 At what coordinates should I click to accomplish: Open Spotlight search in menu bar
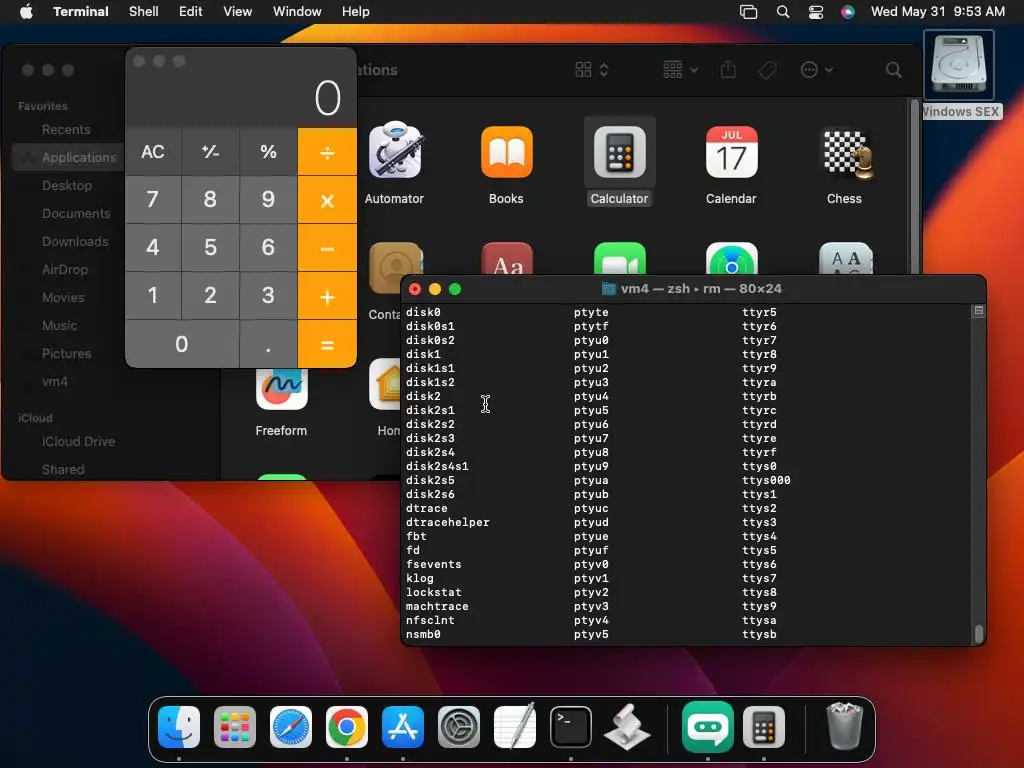point(783,12)
